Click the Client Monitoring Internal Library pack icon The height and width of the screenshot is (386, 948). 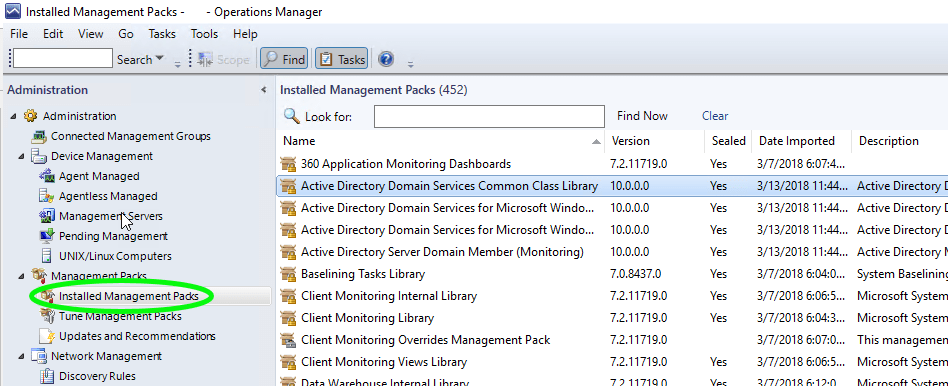[x=288, y=296]
